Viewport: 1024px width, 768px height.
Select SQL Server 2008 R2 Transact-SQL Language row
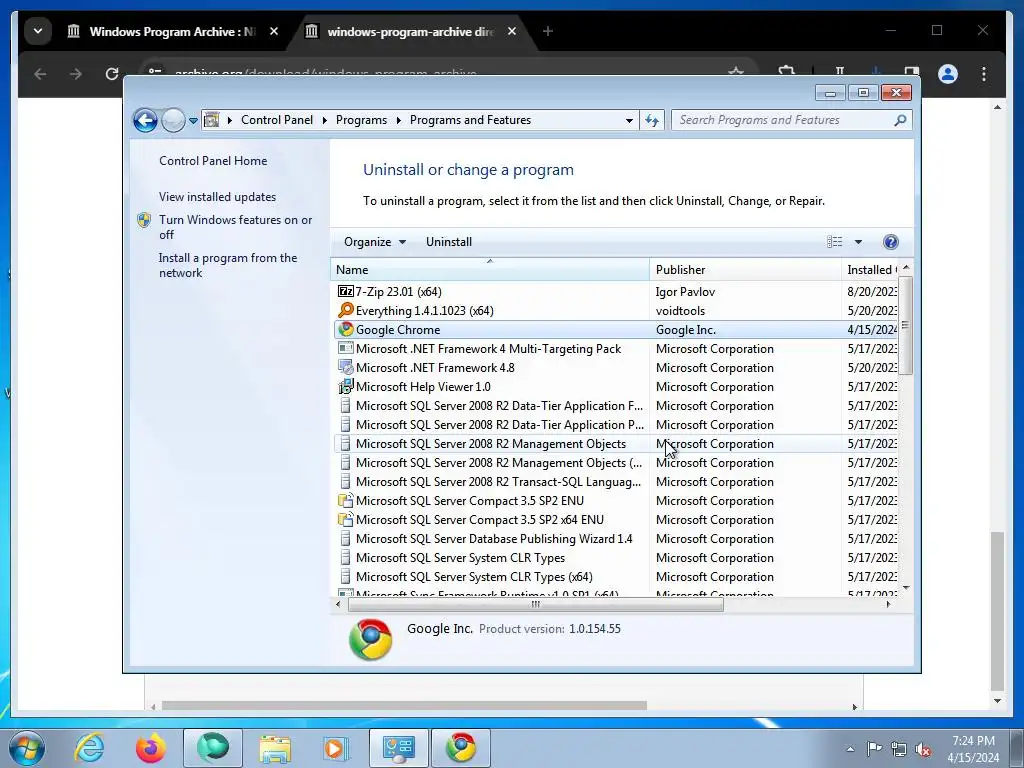point(615,481)
